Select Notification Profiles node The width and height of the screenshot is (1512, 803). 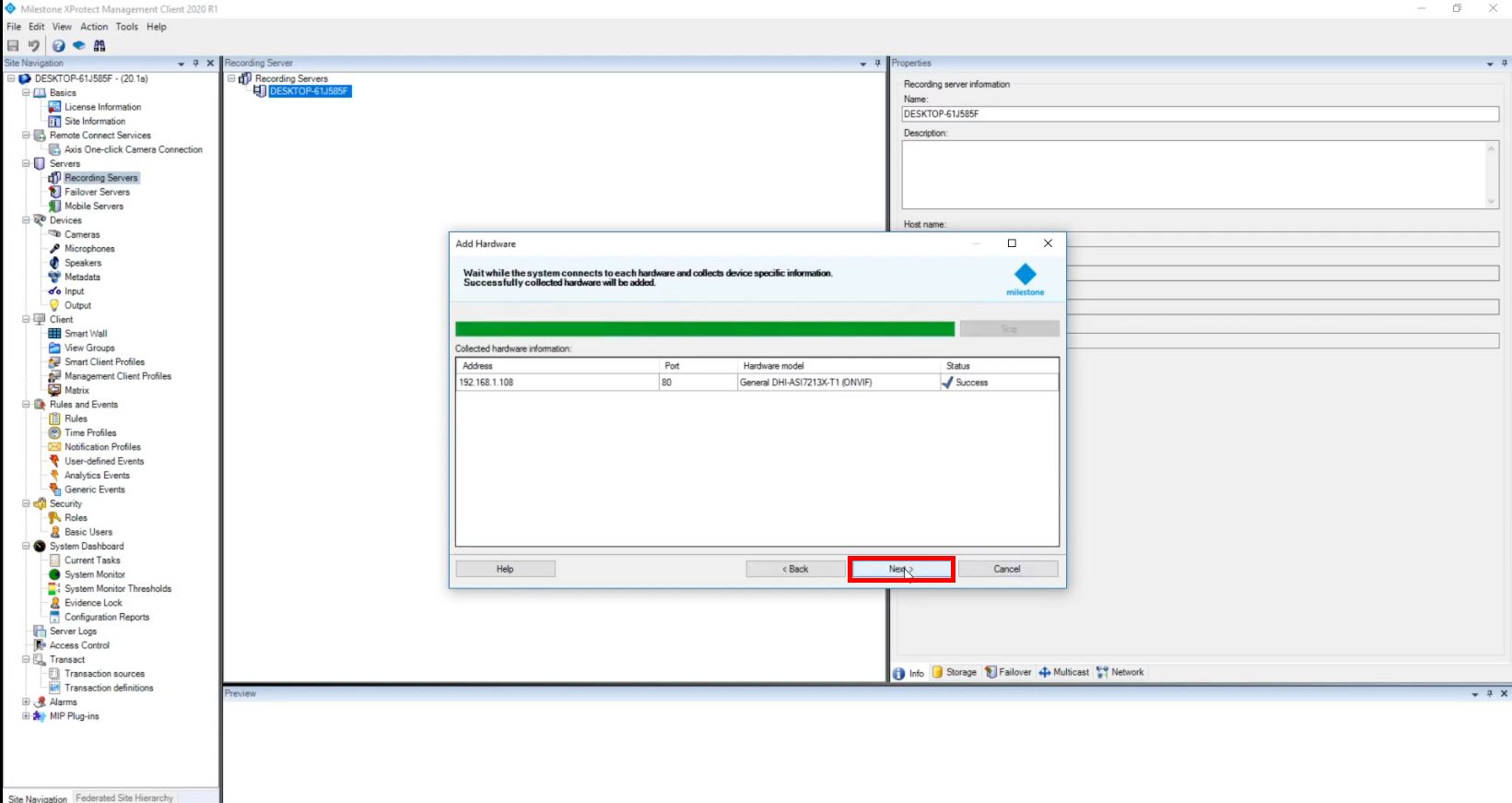pyautogui.click(x=102, y=447)
